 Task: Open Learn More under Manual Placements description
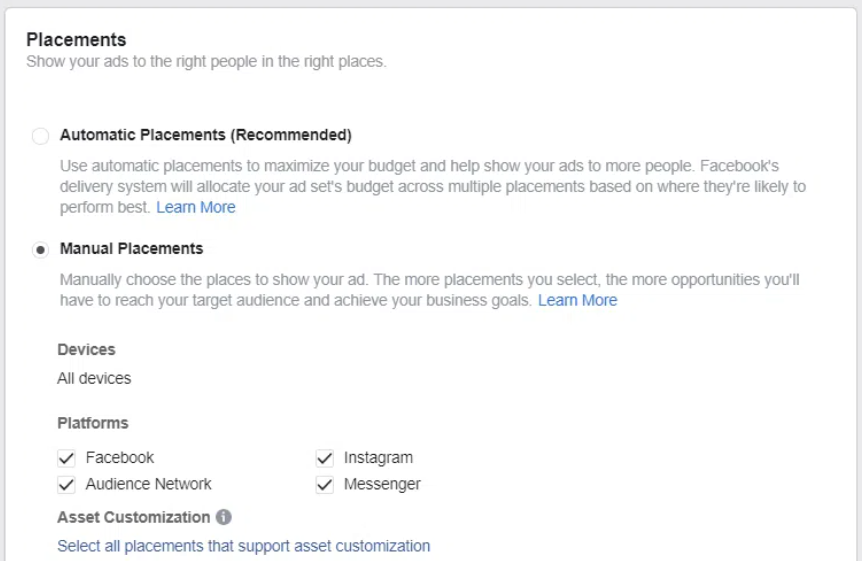coord(577,300)
